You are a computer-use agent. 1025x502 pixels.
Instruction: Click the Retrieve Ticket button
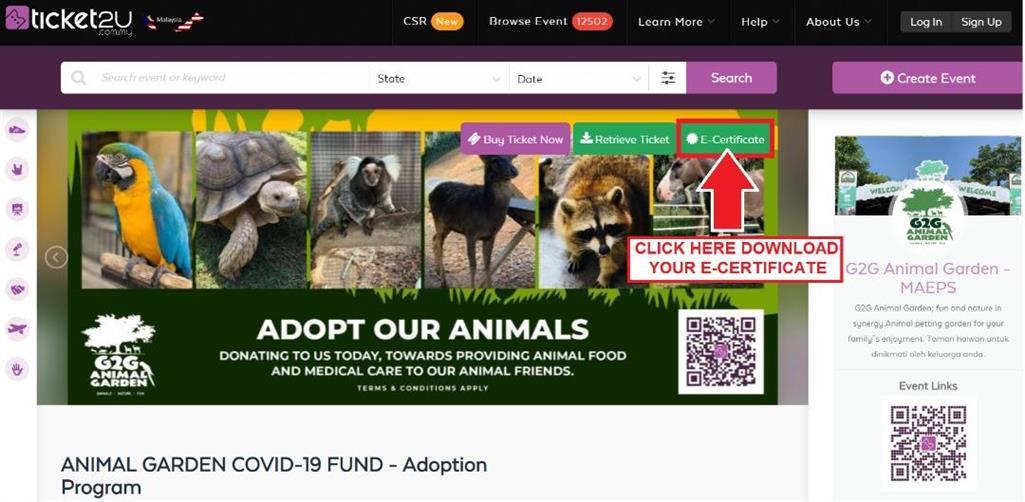(625, 139)
